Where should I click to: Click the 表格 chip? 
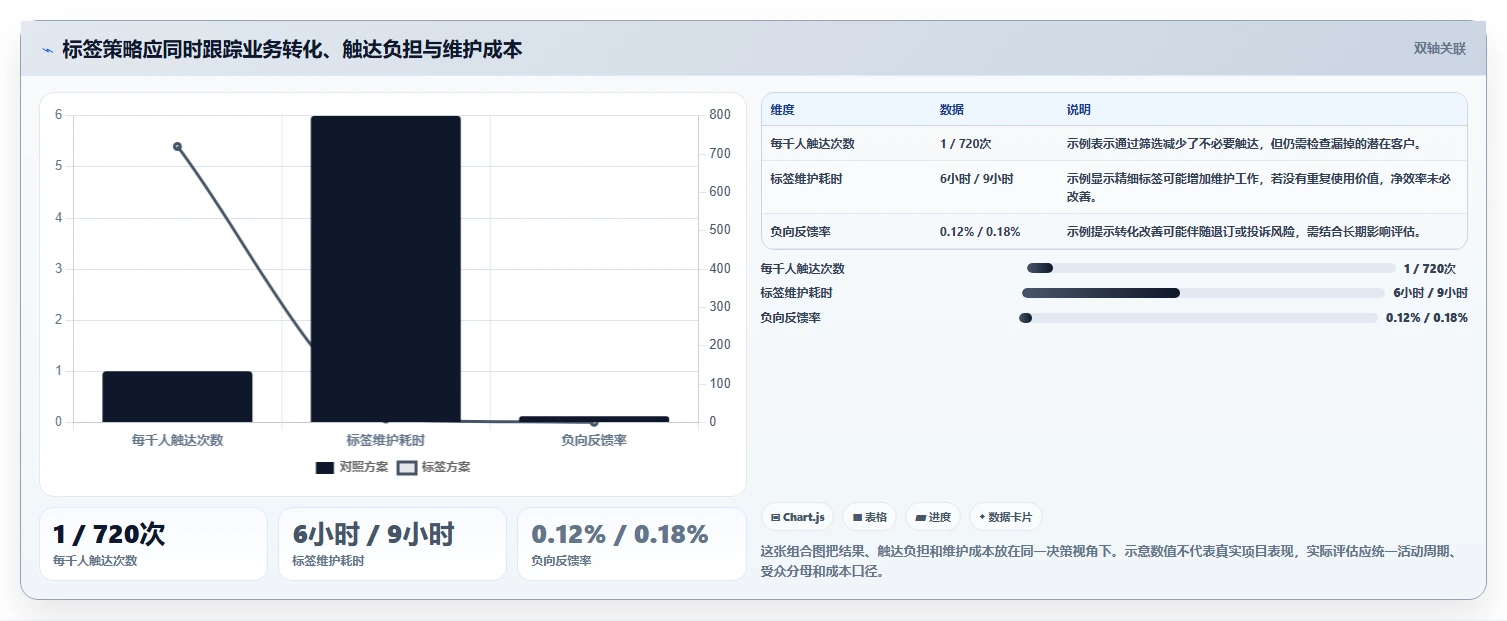pyautogui.click(x=870, y=517)
